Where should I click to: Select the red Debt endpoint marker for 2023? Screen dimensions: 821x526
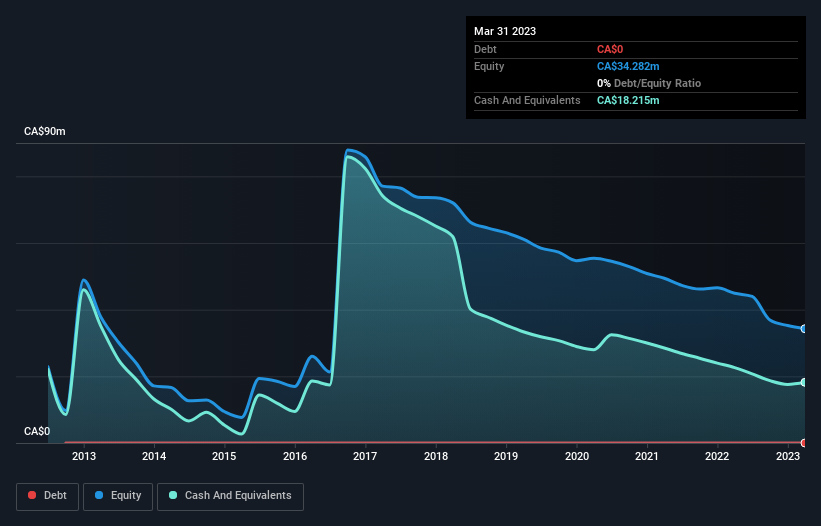(804, 443)
